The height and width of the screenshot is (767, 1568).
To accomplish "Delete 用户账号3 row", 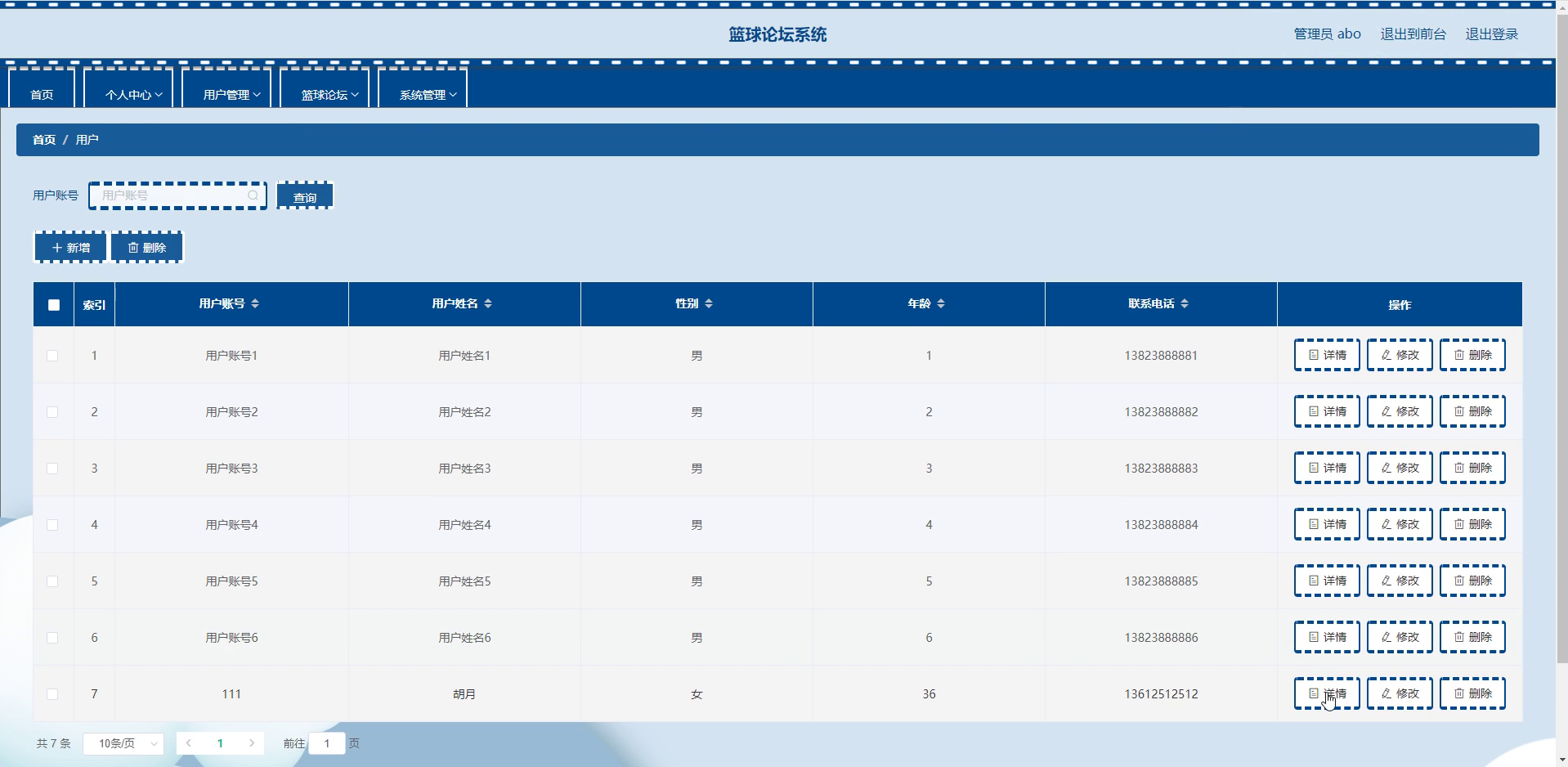I will [x=1472, y=468].
